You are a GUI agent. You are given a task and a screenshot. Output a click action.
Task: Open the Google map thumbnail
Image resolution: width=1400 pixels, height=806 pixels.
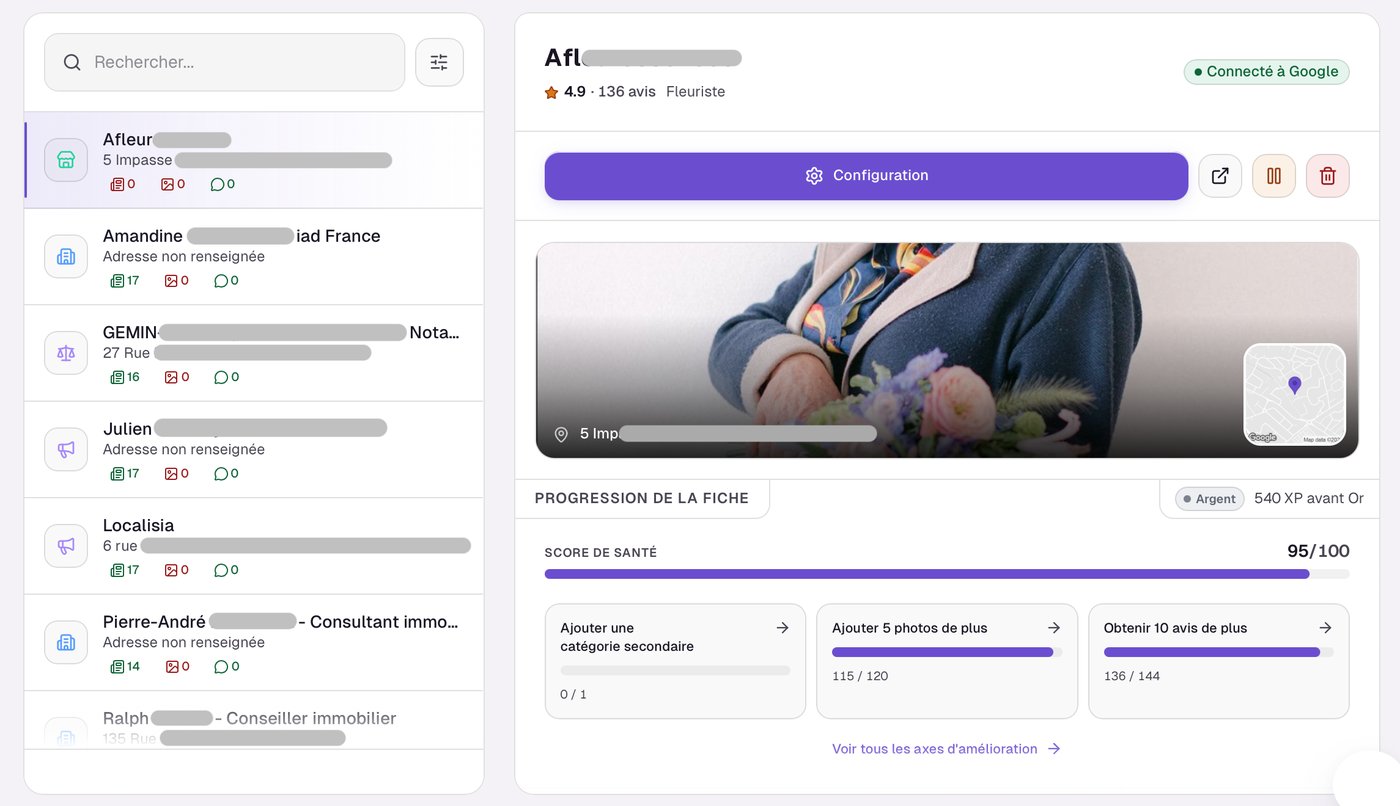point(1294,395)
